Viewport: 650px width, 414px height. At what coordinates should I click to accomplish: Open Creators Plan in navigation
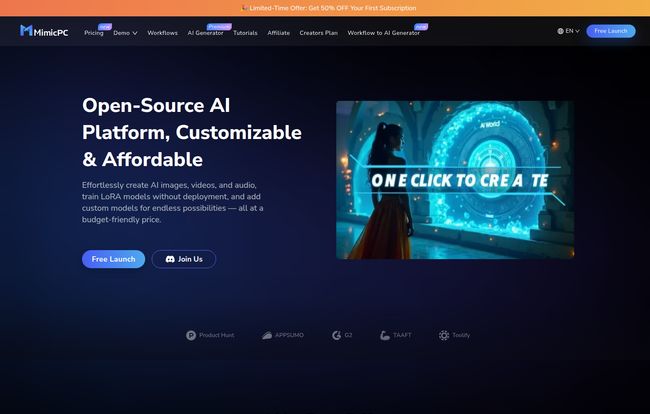point(318,33)
